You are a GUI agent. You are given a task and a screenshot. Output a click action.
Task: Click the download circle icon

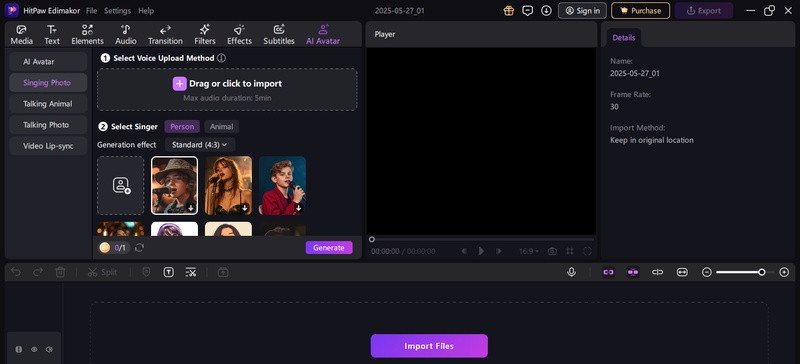tap(546, 10)
